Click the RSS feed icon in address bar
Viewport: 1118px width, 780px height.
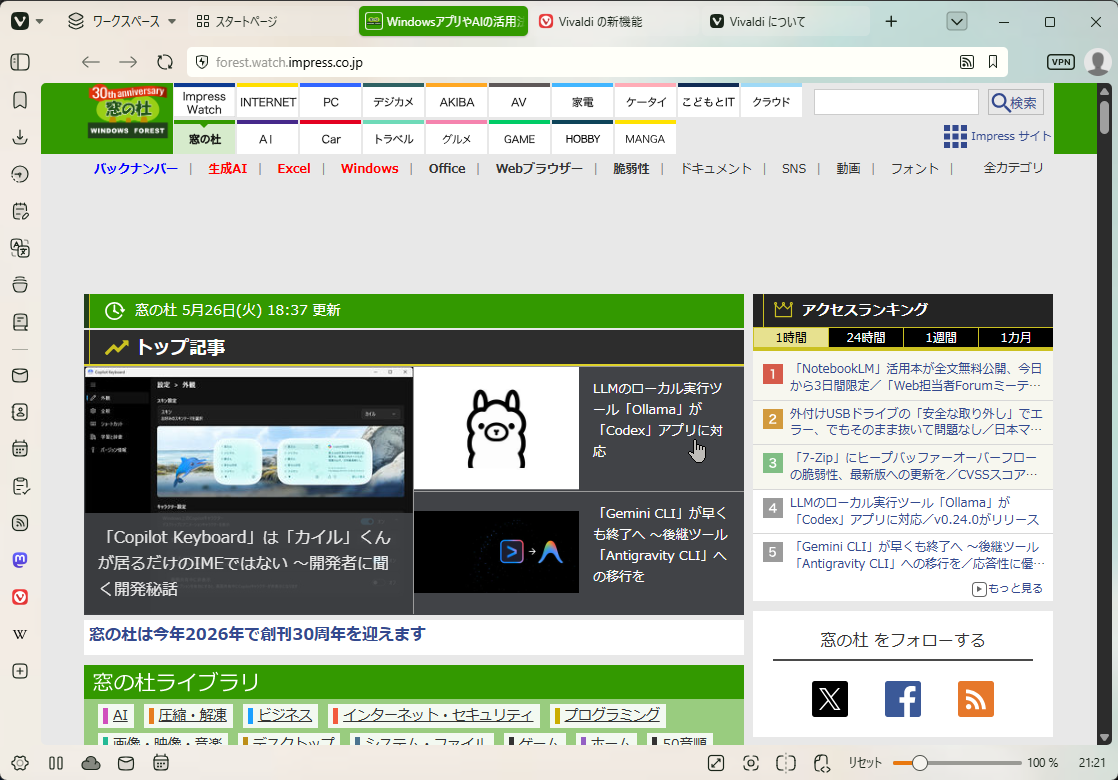[966, 62]
